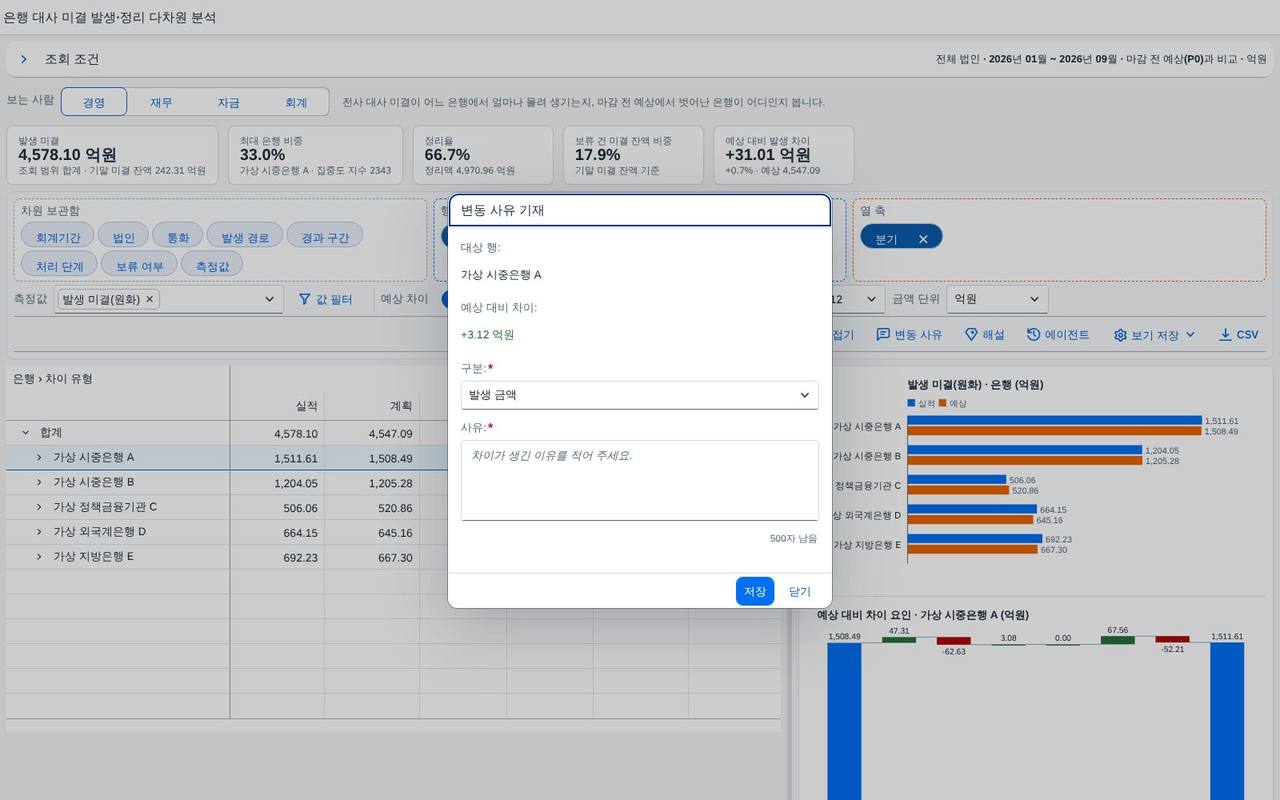Open the 금액 단위 억원 dropdown

[997, 299]
